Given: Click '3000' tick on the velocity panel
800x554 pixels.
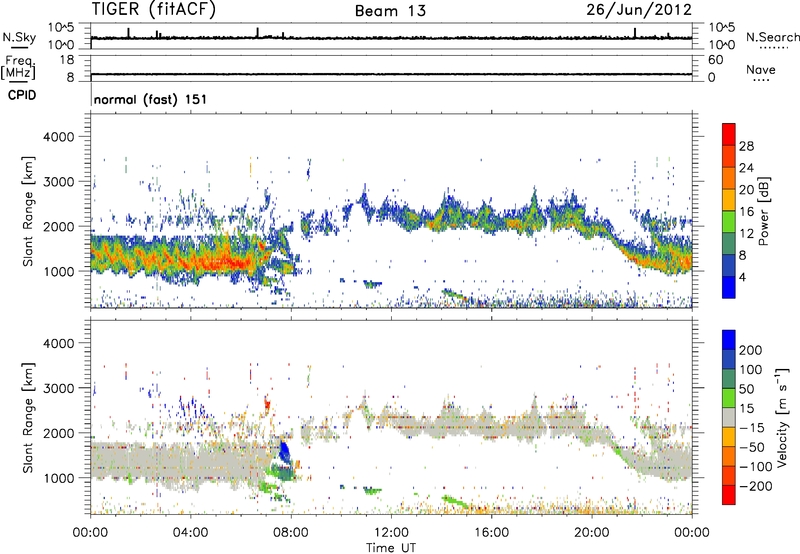Looking at the screenshot, I should [x=58, y=388].
